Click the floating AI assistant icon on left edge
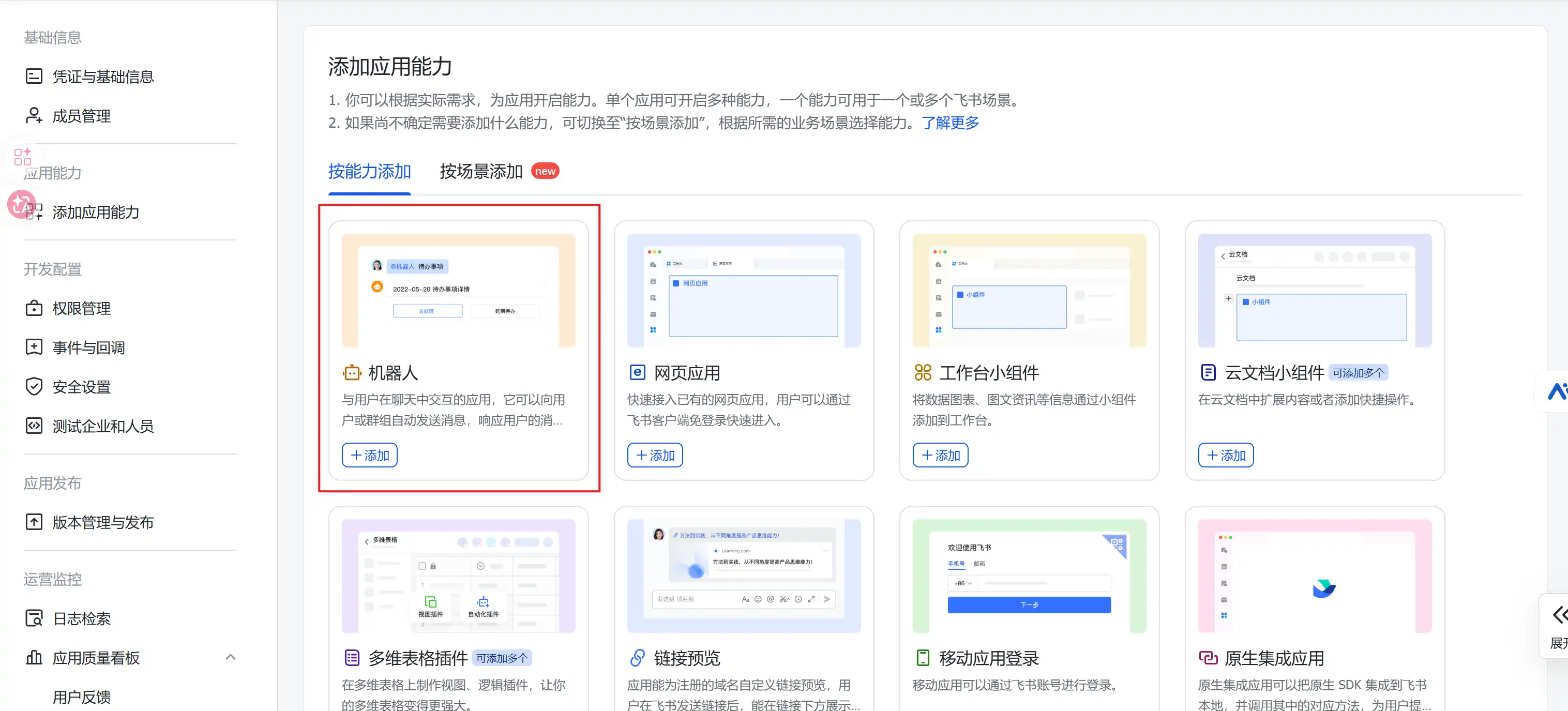The width and height of the screenshot is (1568, 711). (x=22, y=205)
